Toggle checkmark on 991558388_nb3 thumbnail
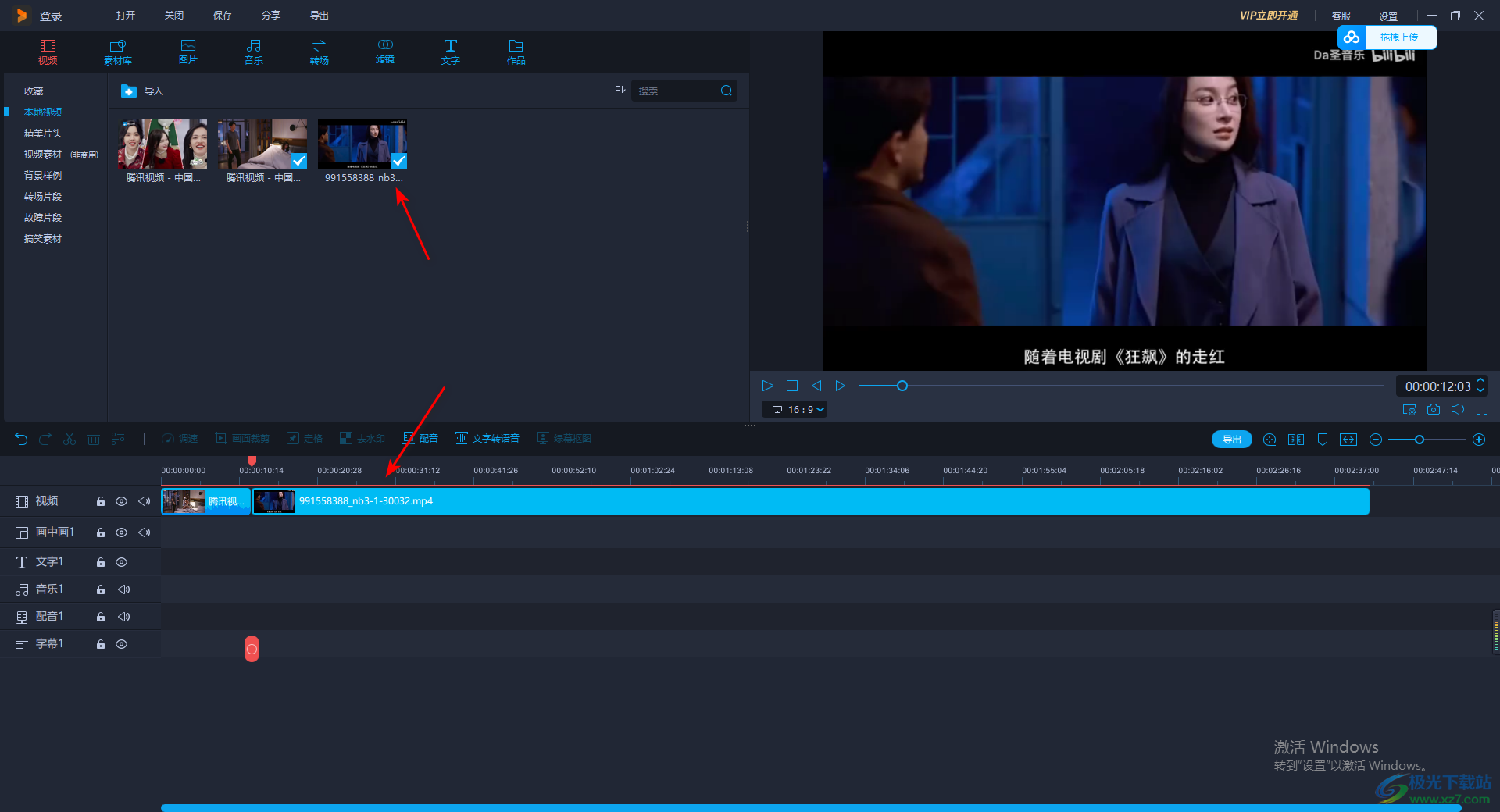The width and height of the screenshot is (1500, 812). pos(399,161)
